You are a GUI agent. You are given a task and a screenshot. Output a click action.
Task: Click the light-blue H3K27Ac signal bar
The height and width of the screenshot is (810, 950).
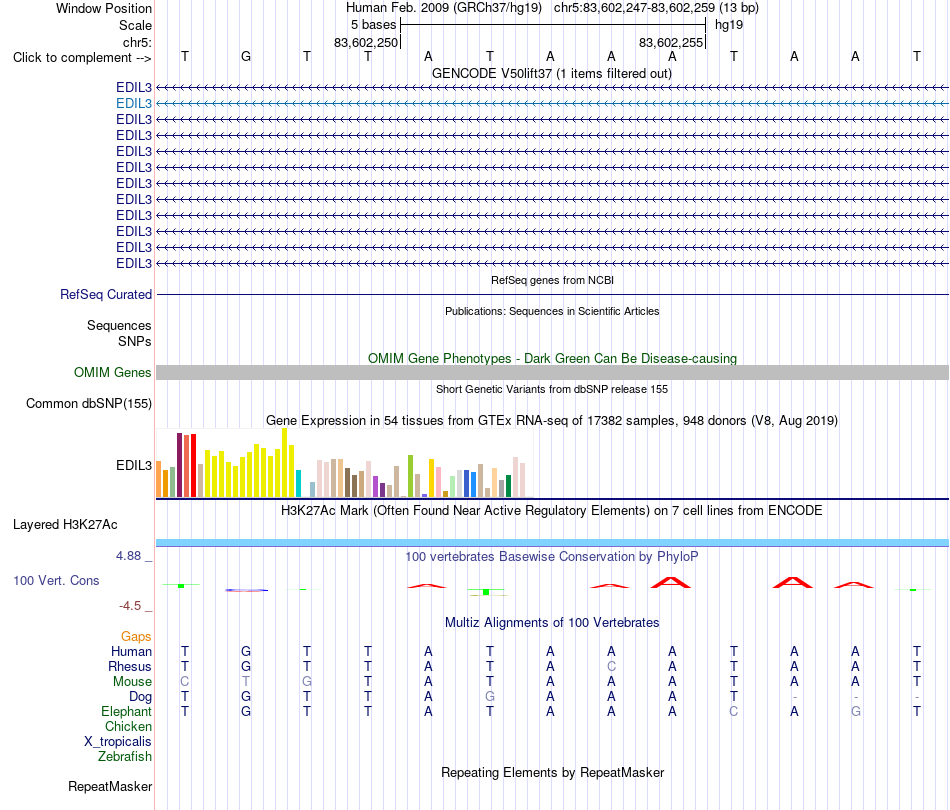point(552,543)
